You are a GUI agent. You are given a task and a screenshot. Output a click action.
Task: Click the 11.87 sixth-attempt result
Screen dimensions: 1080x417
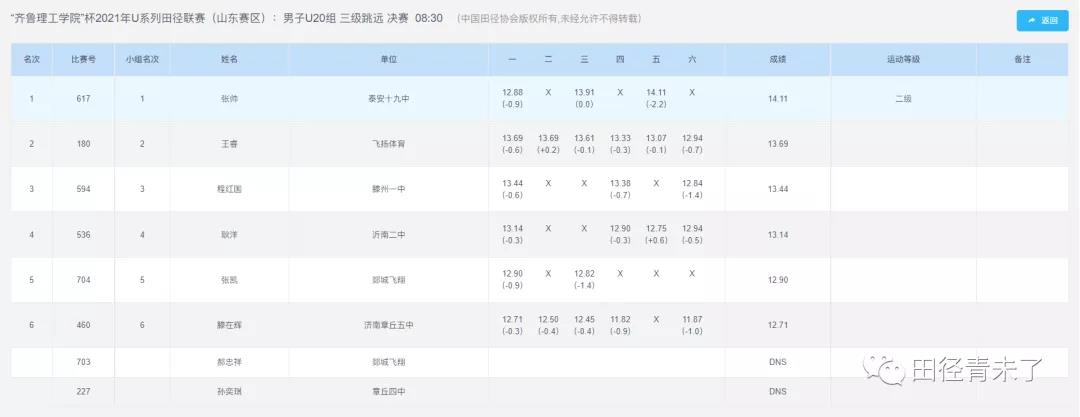click(x=692, y=319)
